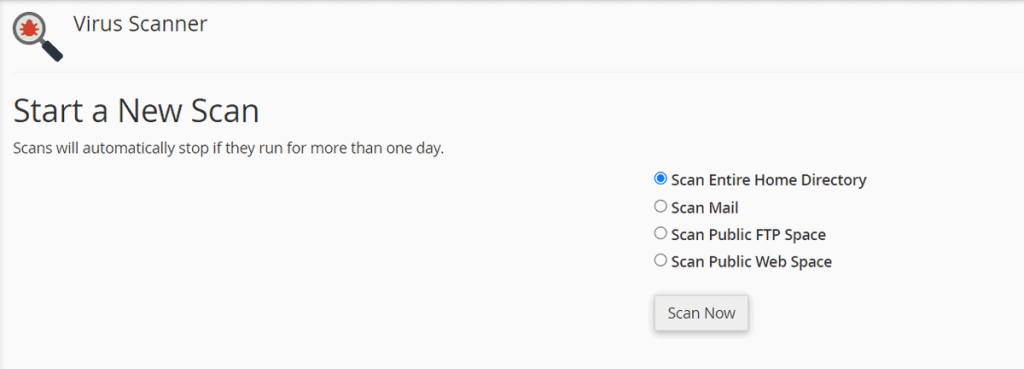1024x369 pixels.
Task: Click the "Scan Public Web Space" label text
Action: coord(752,262)
